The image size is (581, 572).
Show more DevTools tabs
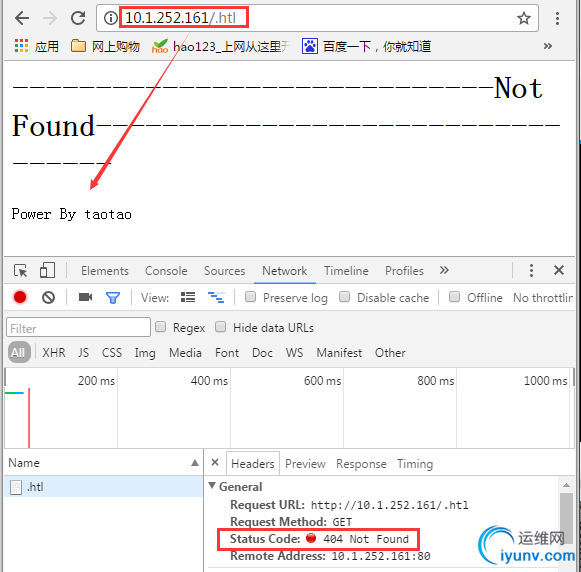444,270
